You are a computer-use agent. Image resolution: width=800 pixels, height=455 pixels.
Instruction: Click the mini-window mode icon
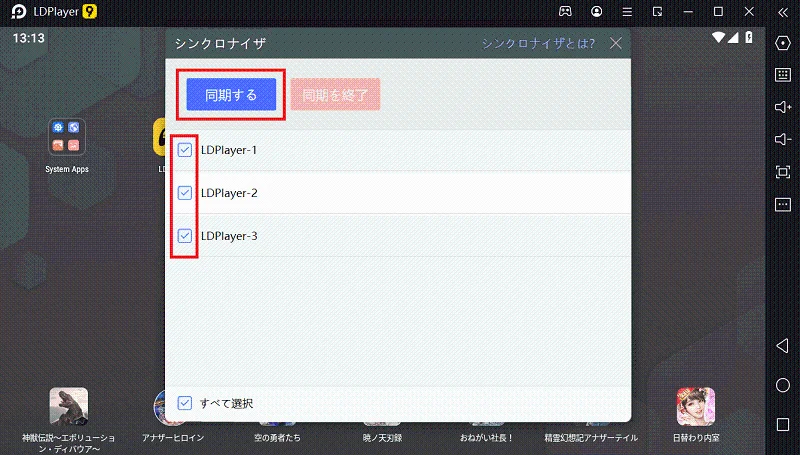click(x=658, y=12)
